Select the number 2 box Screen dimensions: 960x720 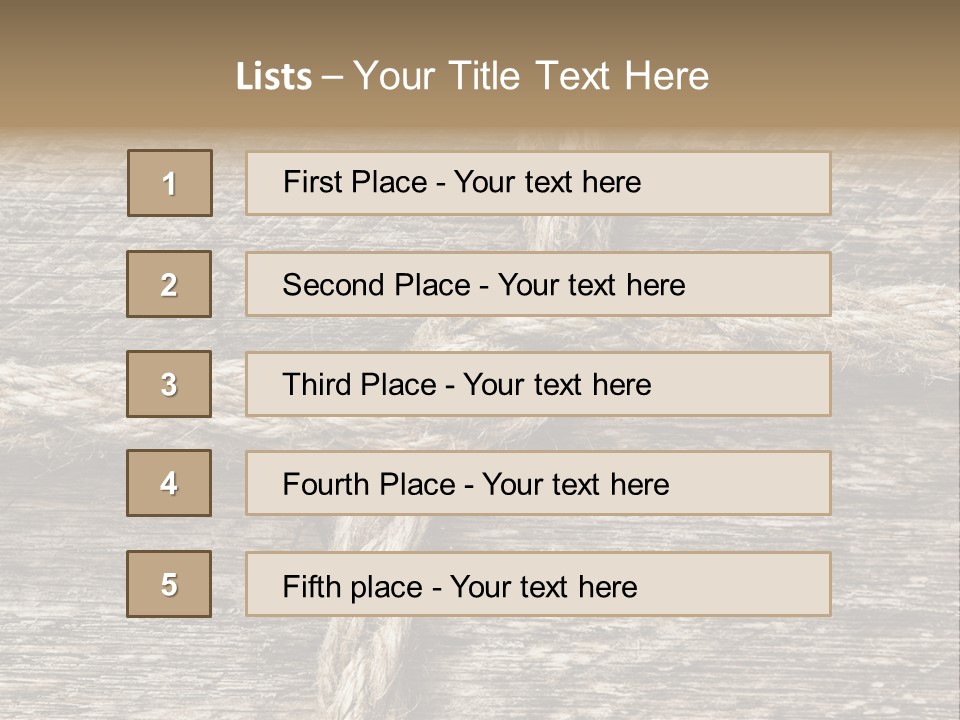(169, 284)
